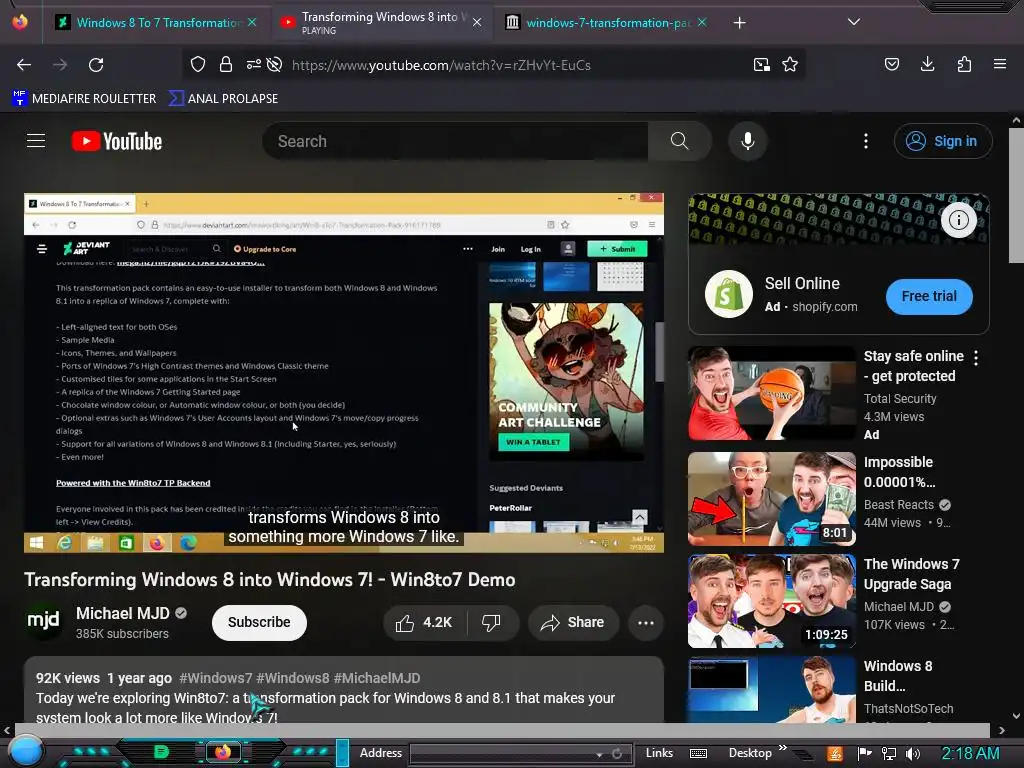Click the page vertical scrollbar
1024x768 pixels.
1016,196
